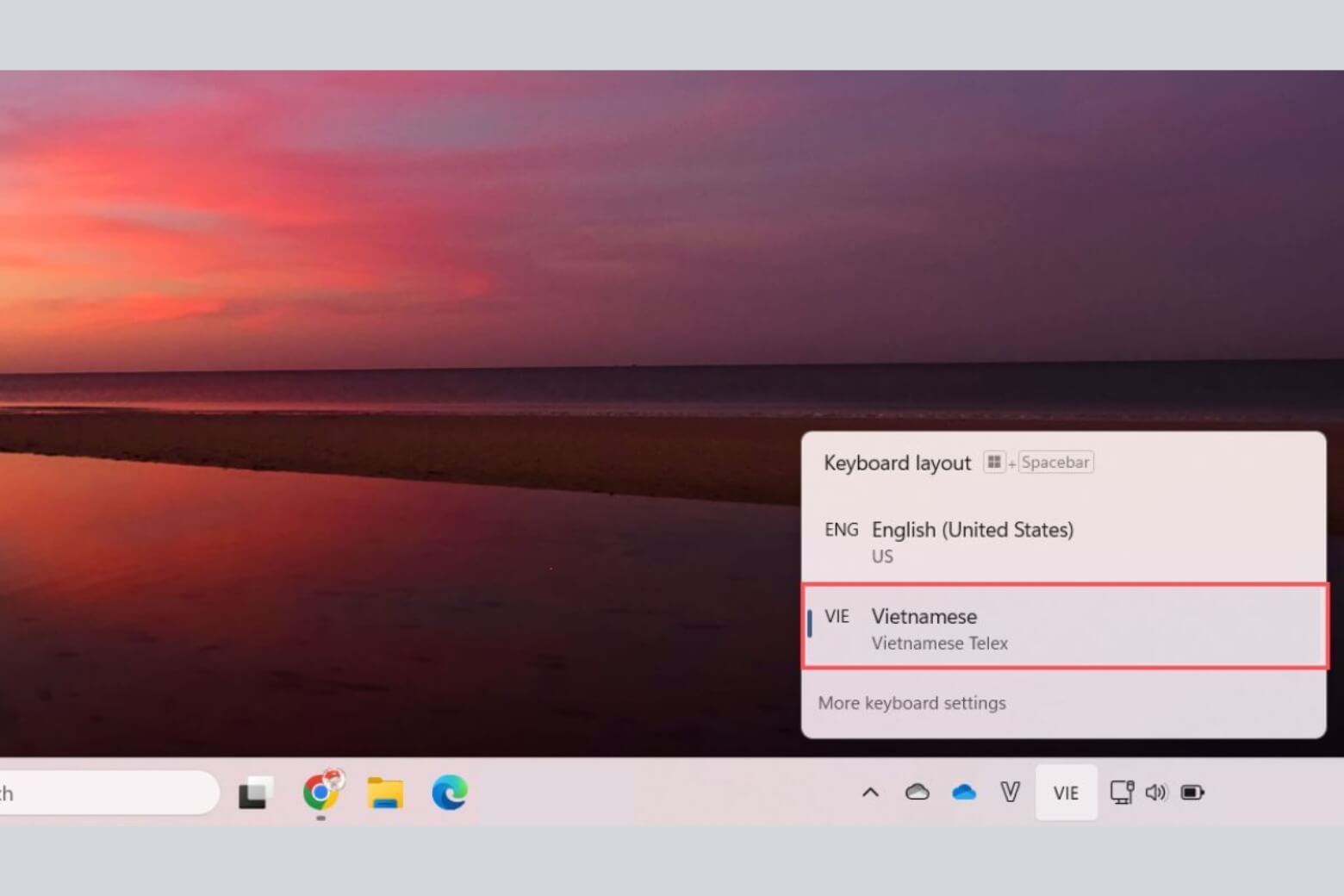Click the Keyboard layout header text
The image size is (1344, 896).
tap(897, 464)
